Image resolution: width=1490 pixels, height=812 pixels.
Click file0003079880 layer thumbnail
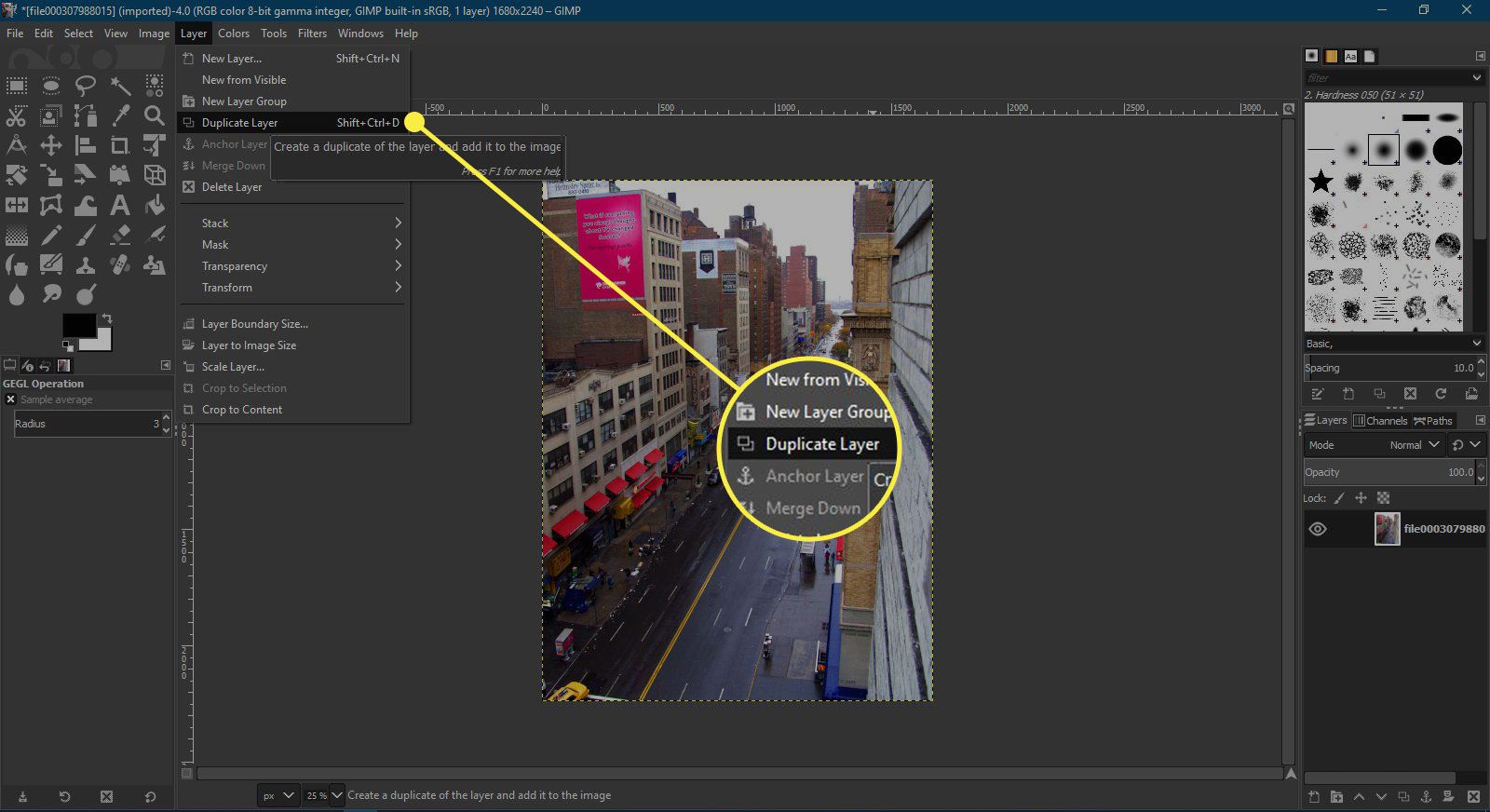[1388, 529]
